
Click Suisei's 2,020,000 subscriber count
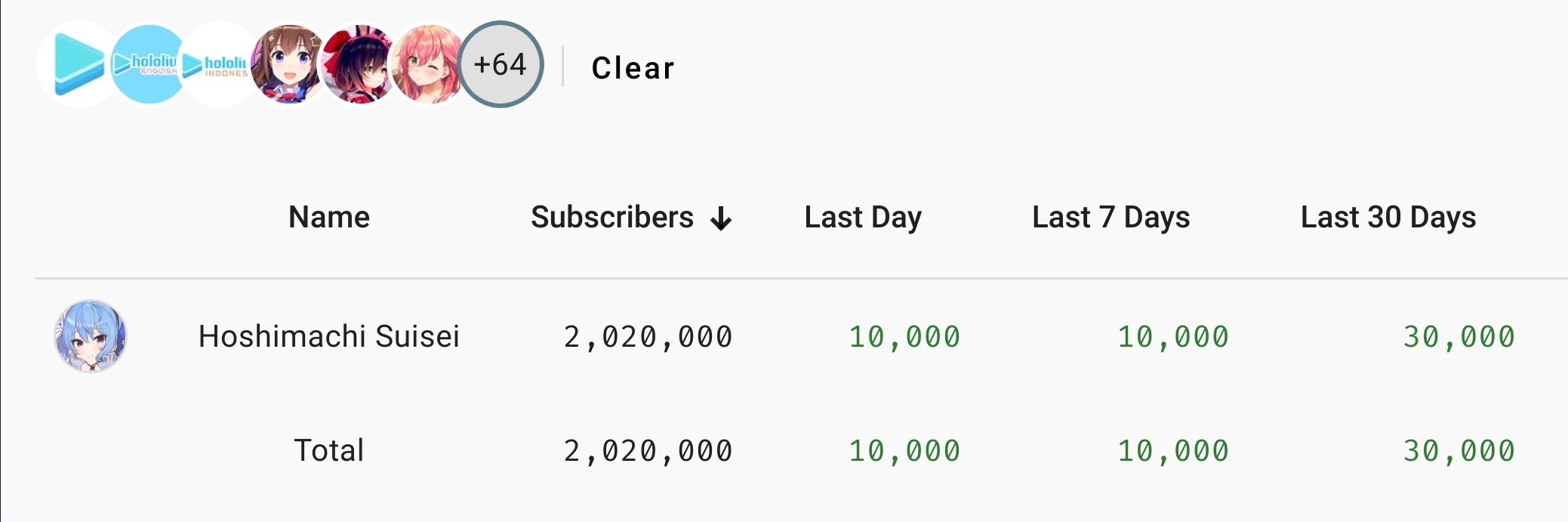648,337
